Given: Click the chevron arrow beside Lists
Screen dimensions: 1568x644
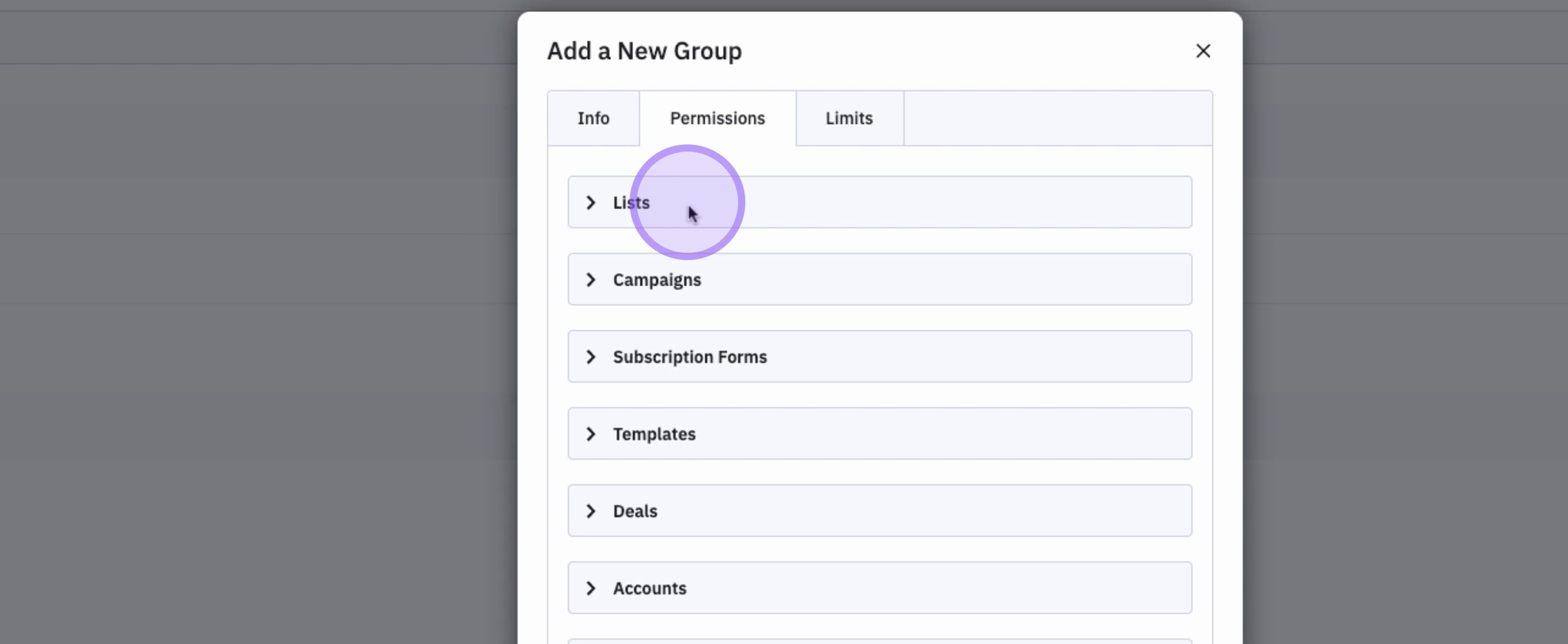Looking at the screenshot, I should pos(591,203).
